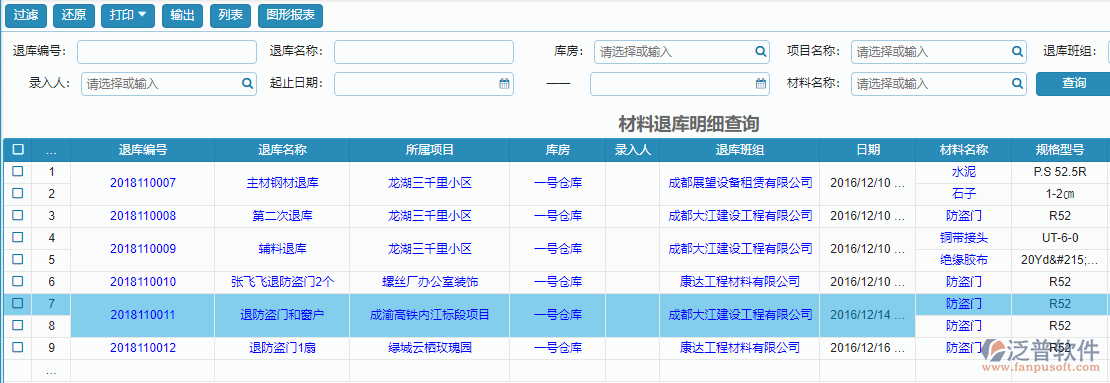Click the 石子 material link

point(963,193)
